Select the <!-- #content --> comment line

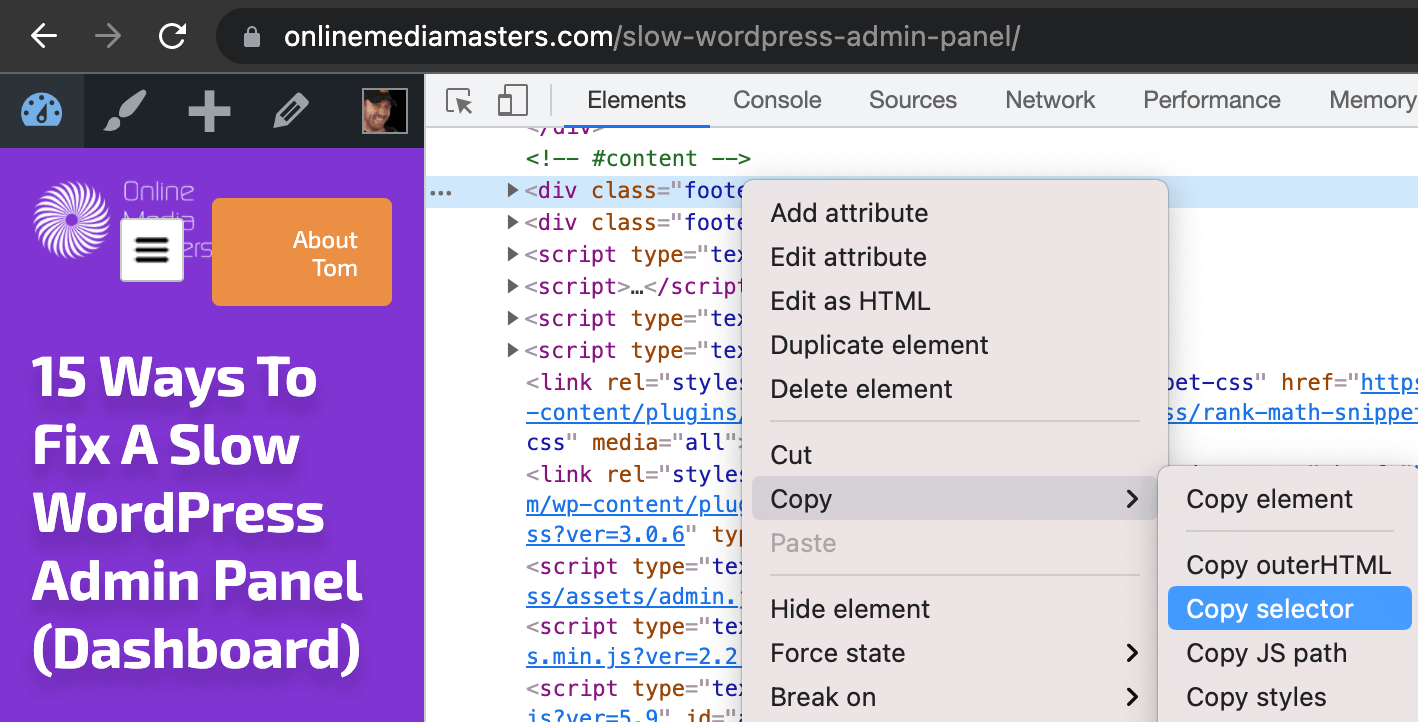tap(638, 158)
